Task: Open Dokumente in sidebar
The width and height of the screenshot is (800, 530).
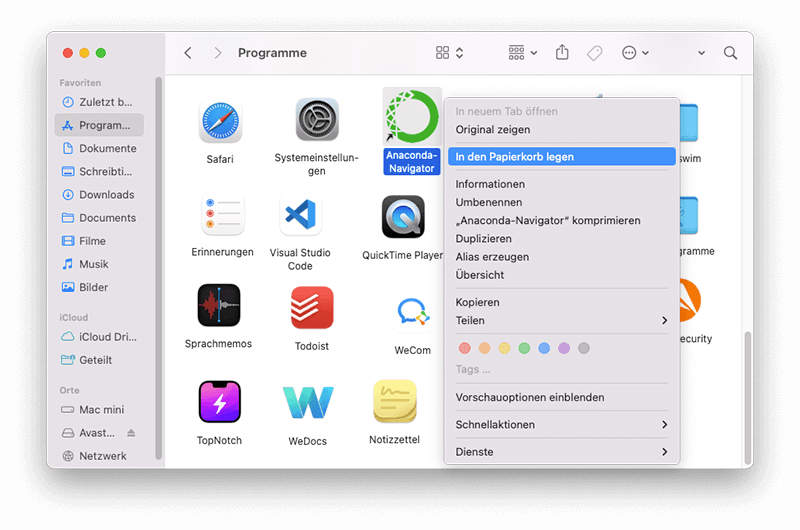Action: point(99,148)
